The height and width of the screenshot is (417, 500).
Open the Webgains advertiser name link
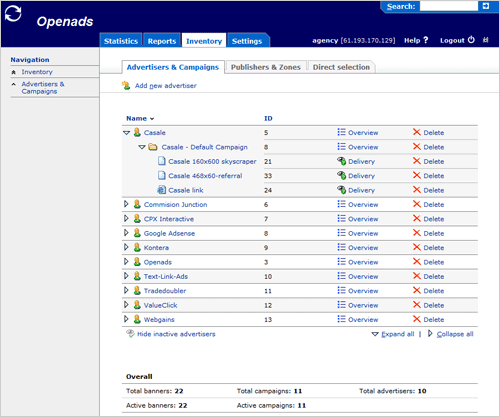159,319
